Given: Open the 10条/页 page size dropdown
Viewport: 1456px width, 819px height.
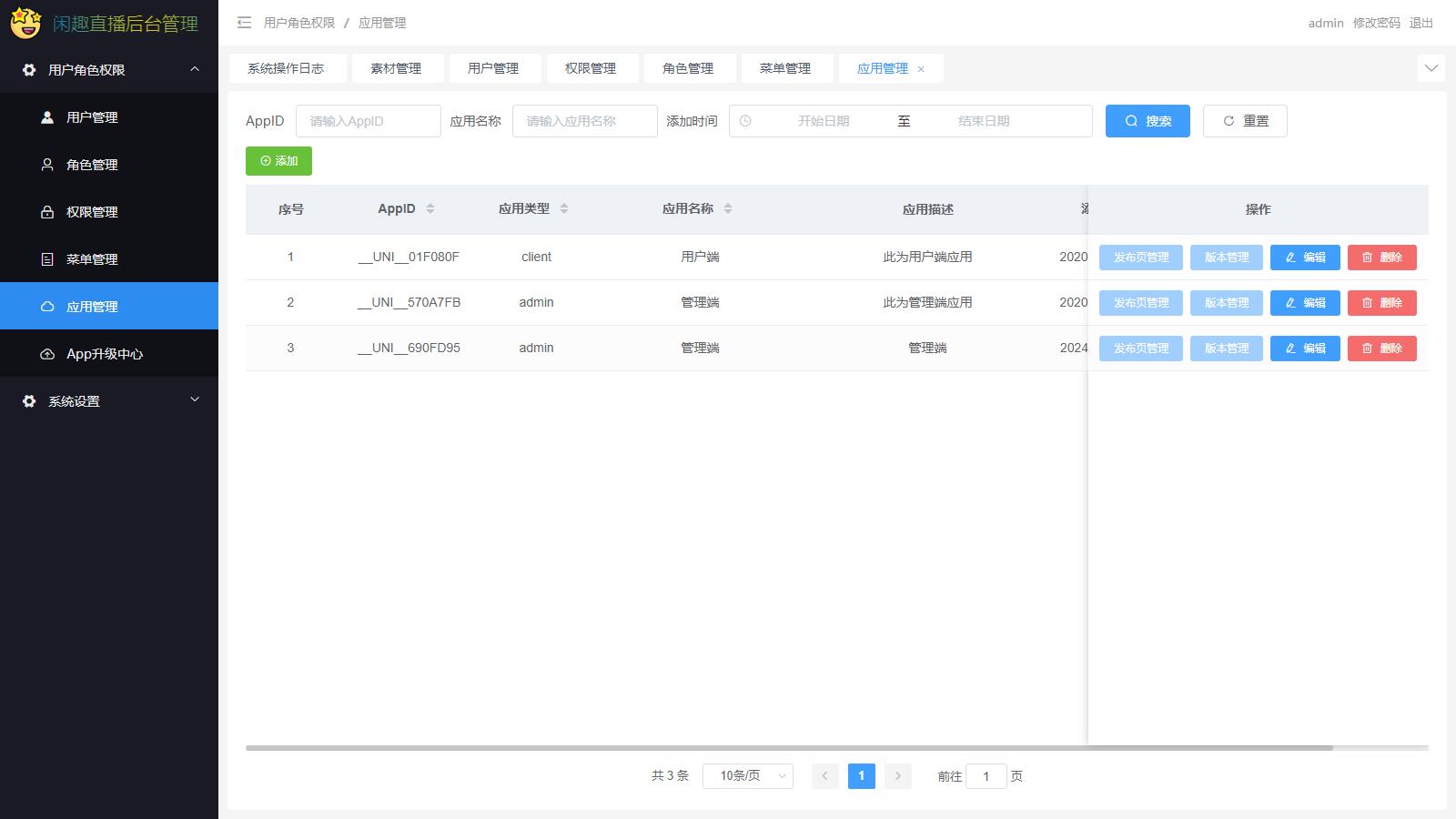Looking at the screenshot, I should tap(747, 776).
